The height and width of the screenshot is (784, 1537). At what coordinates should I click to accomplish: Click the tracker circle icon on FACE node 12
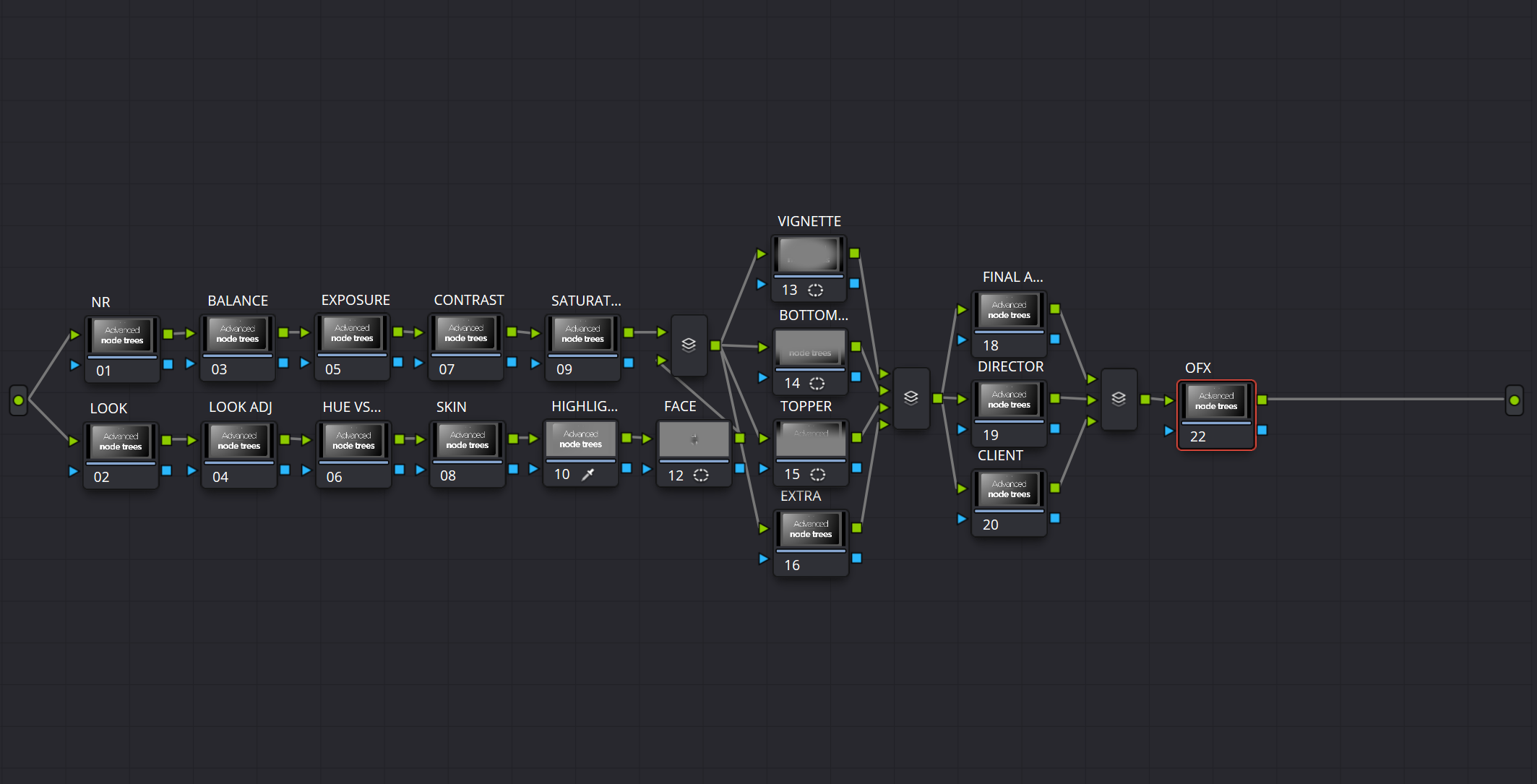702,475
